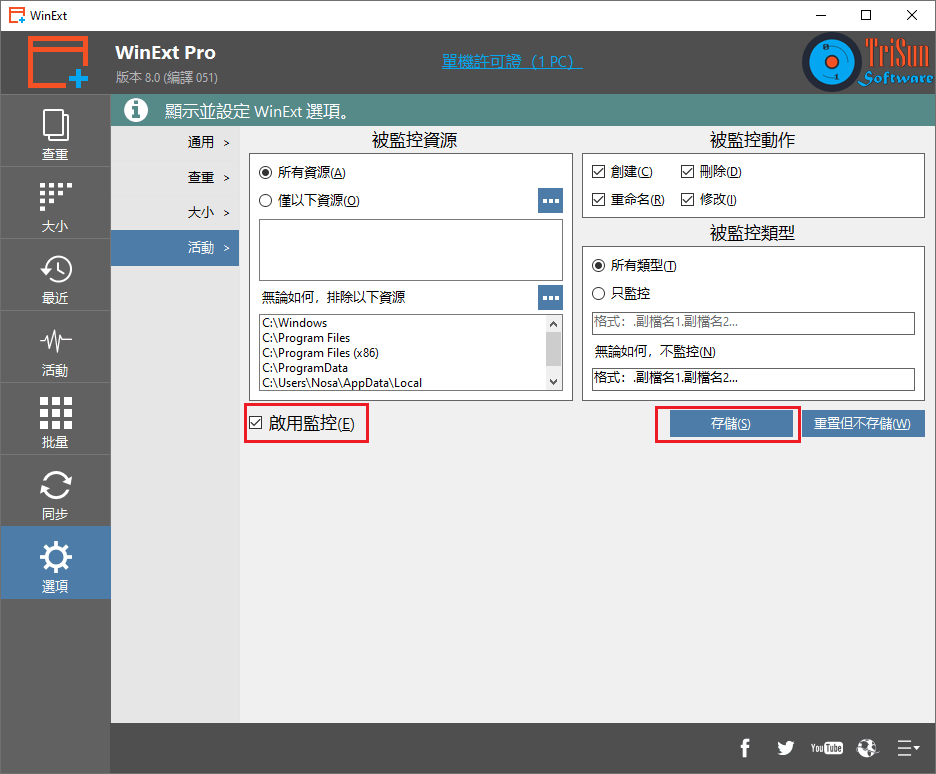
Task: Browse resources button beside 僅以下資源
Action: (550, 201)
